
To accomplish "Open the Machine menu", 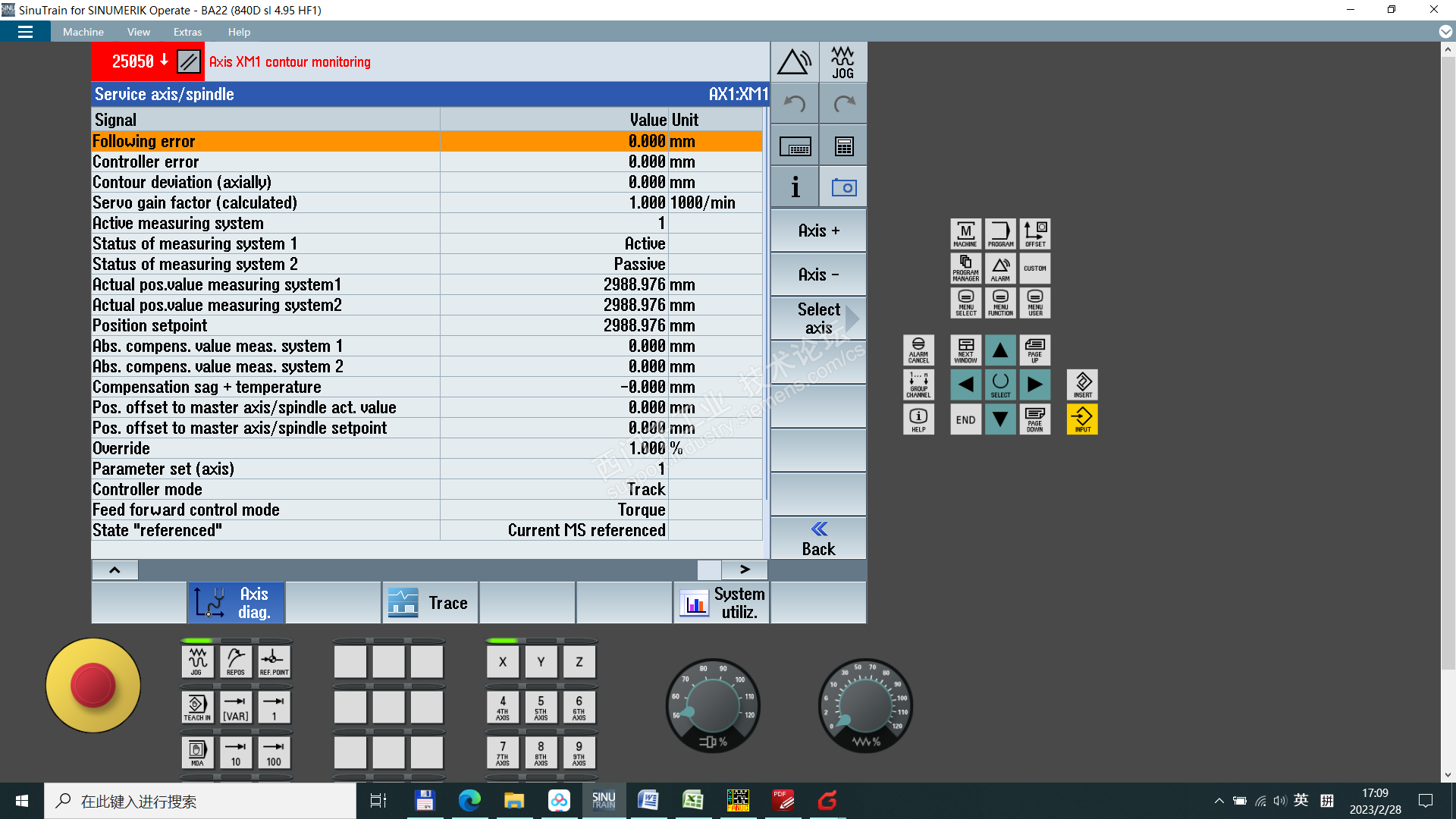I will point(83,32).
